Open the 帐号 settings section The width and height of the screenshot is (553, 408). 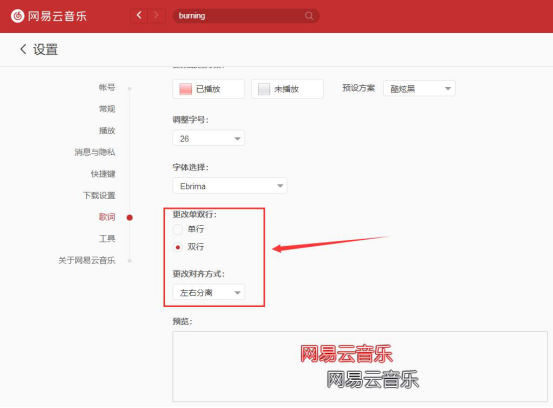pos(107,87)
